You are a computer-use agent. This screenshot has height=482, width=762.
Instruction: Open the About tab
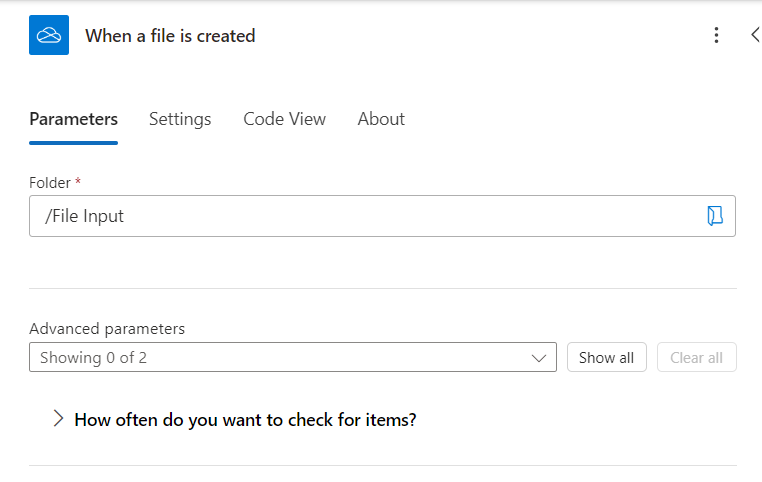click(381, 119)
